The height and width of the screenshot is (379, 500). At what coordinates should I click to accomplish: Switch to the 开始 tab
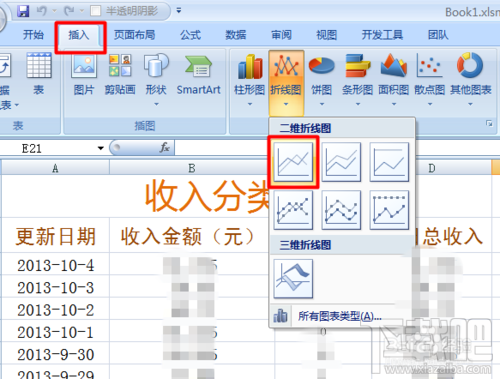(x=33, y=35)
